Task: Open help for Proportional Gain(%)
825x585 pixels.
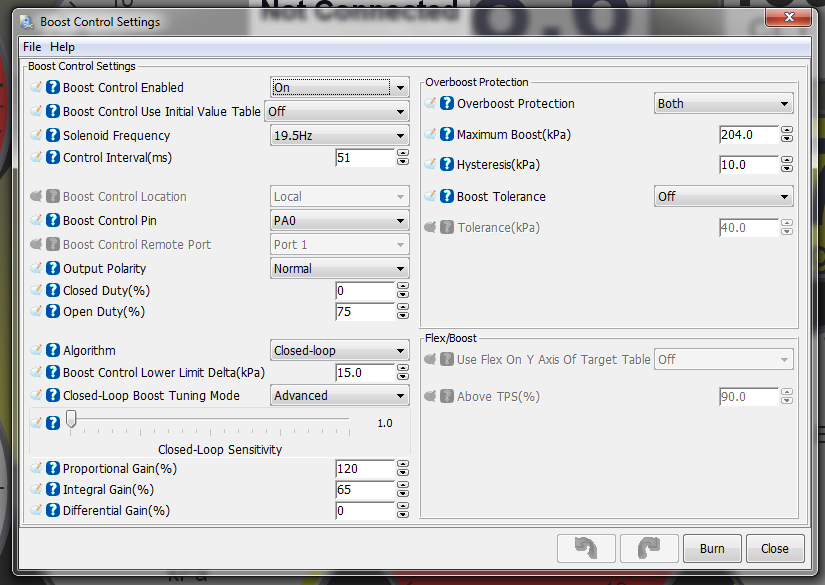Action: click(x=51, y=468)
